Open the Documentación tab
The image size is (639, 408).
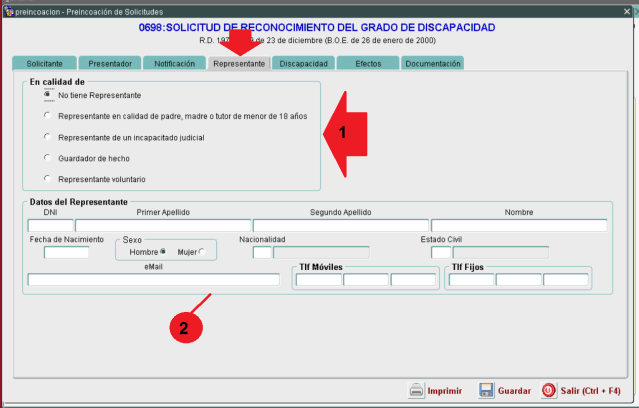433,63
